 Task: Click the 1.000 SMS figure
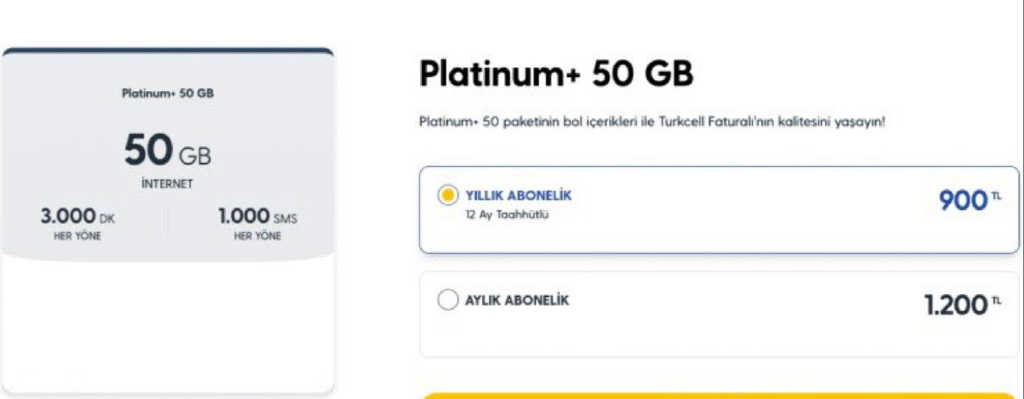257,216
